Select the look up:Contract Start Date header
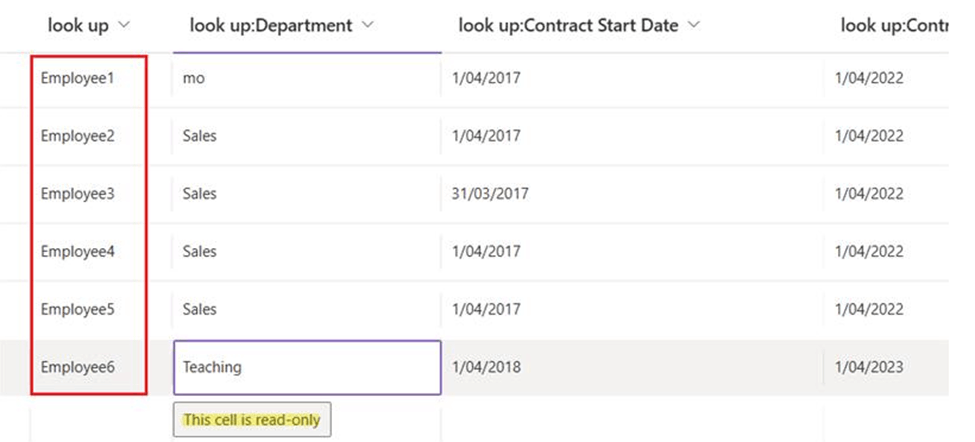 [570, 24]
